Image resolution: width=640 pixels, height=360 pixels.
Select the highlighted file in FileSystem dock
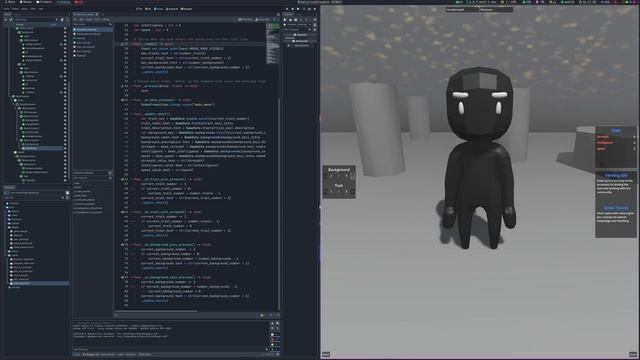(39, 283)
